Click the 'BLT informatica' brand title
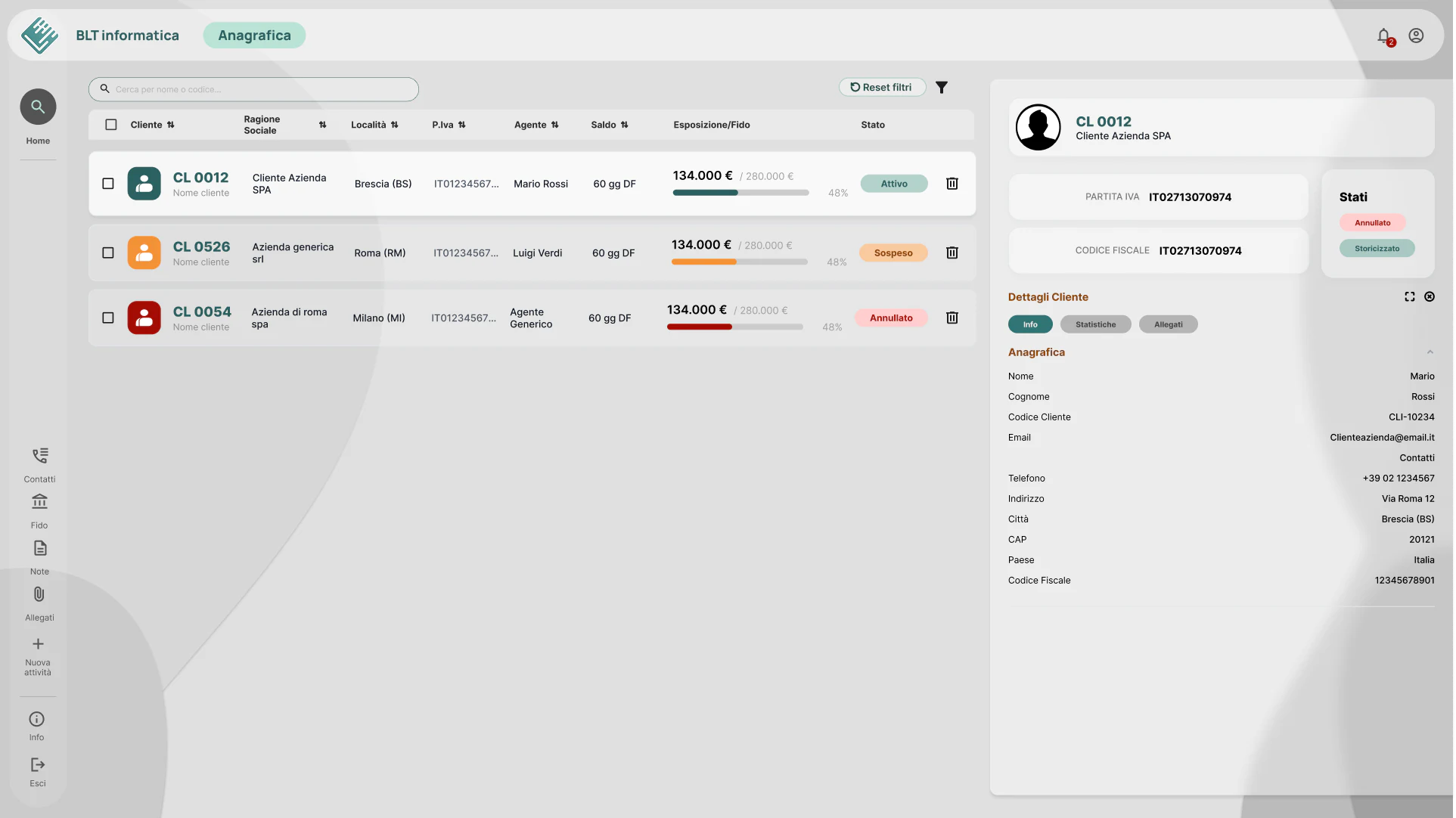 click(x=127, y=36)
